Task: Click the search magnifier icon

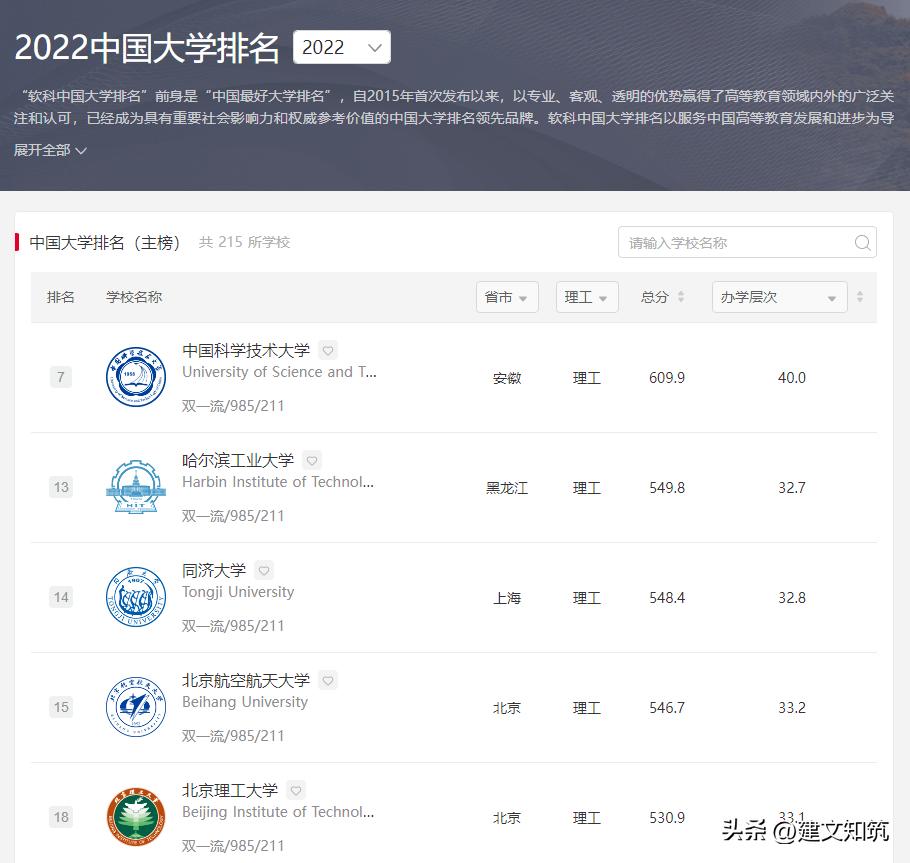Action: click(x=861, y=243)
